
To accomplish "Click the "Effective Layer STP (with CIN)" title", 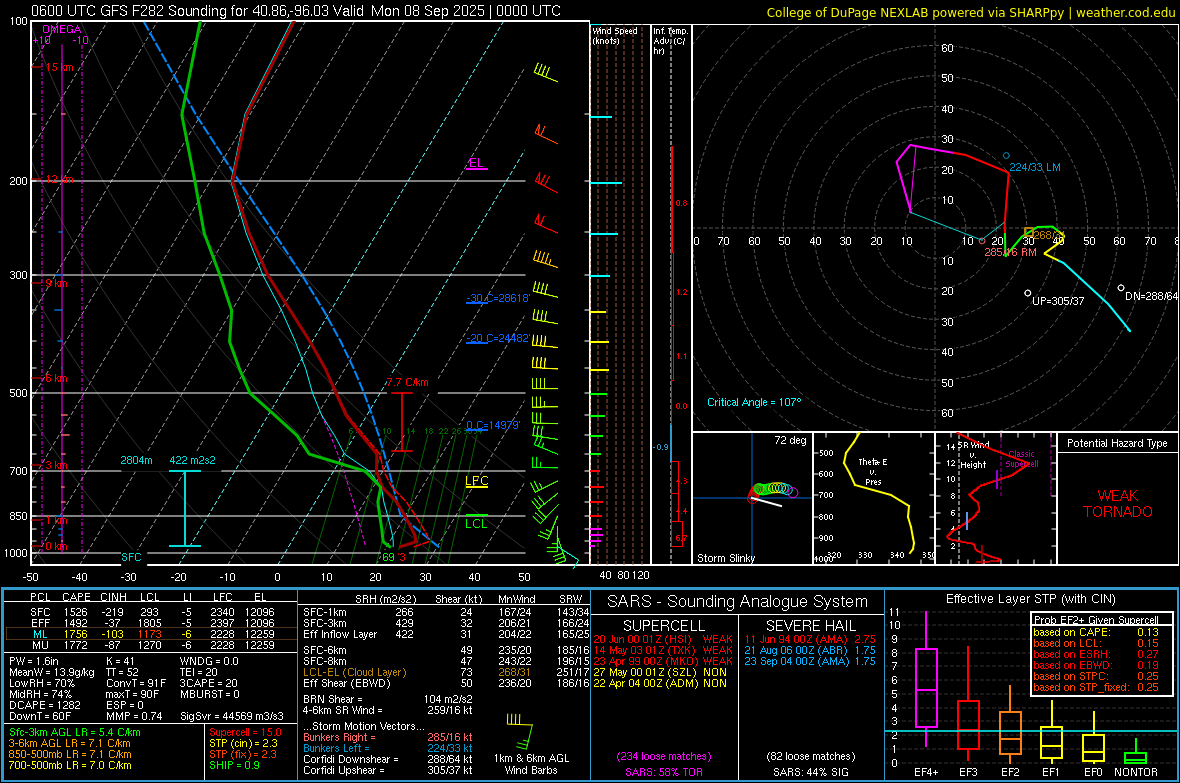I will [1031, 599].
